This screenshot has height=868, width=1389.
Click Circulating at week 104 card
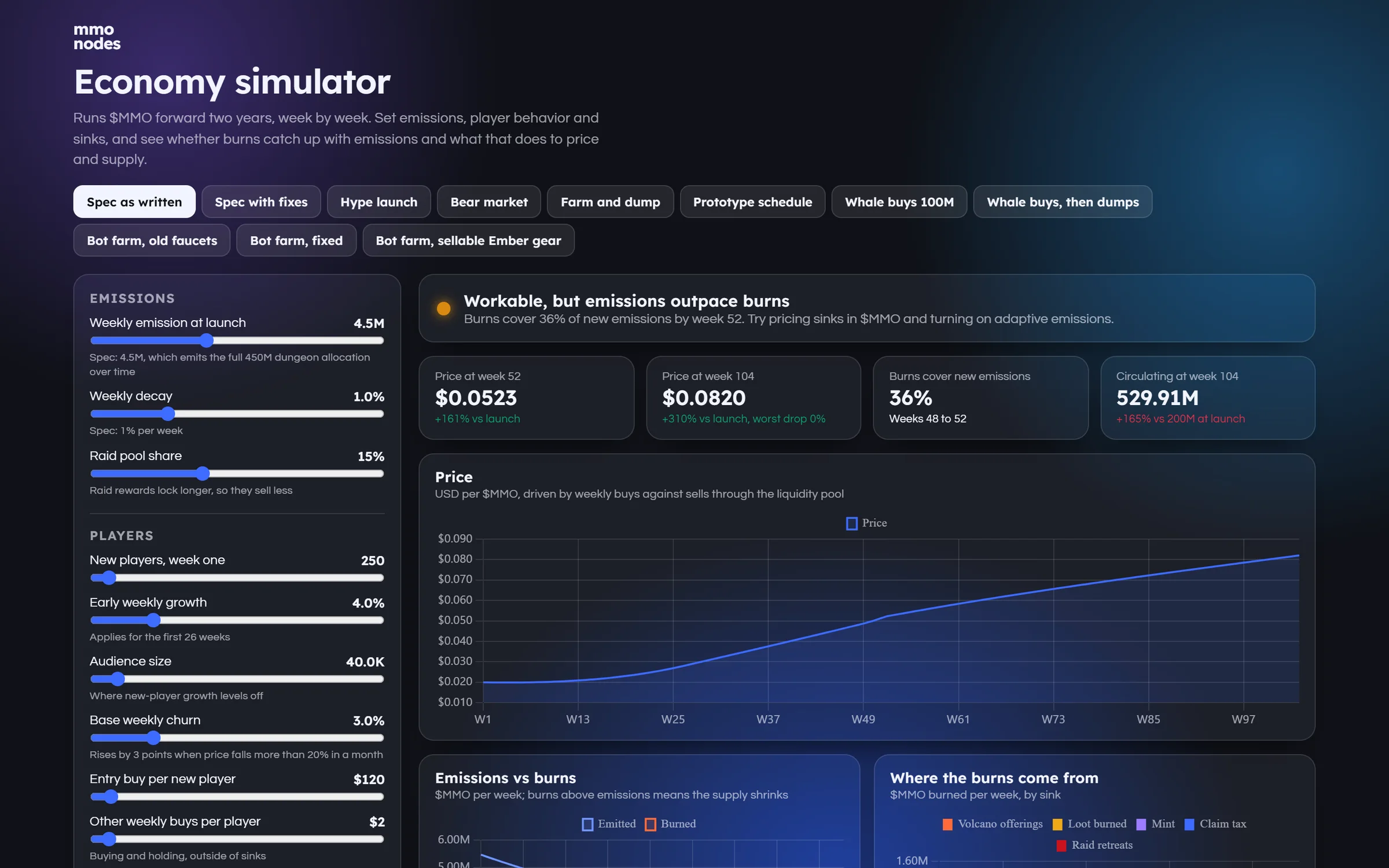point(1208,398)
